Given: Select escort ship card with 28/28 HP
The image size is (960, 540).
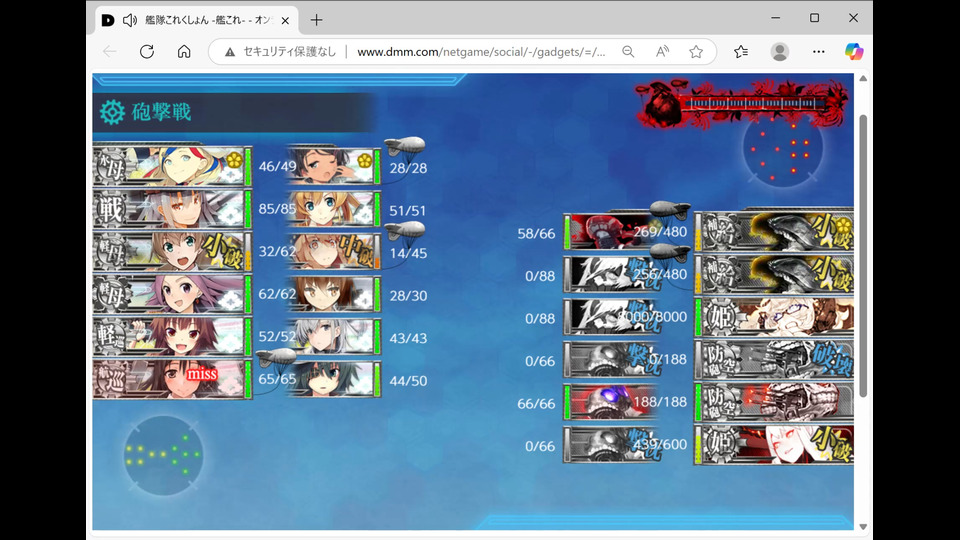Looking at the screenshot, I should pyautogui.click(x=334, y=166).
